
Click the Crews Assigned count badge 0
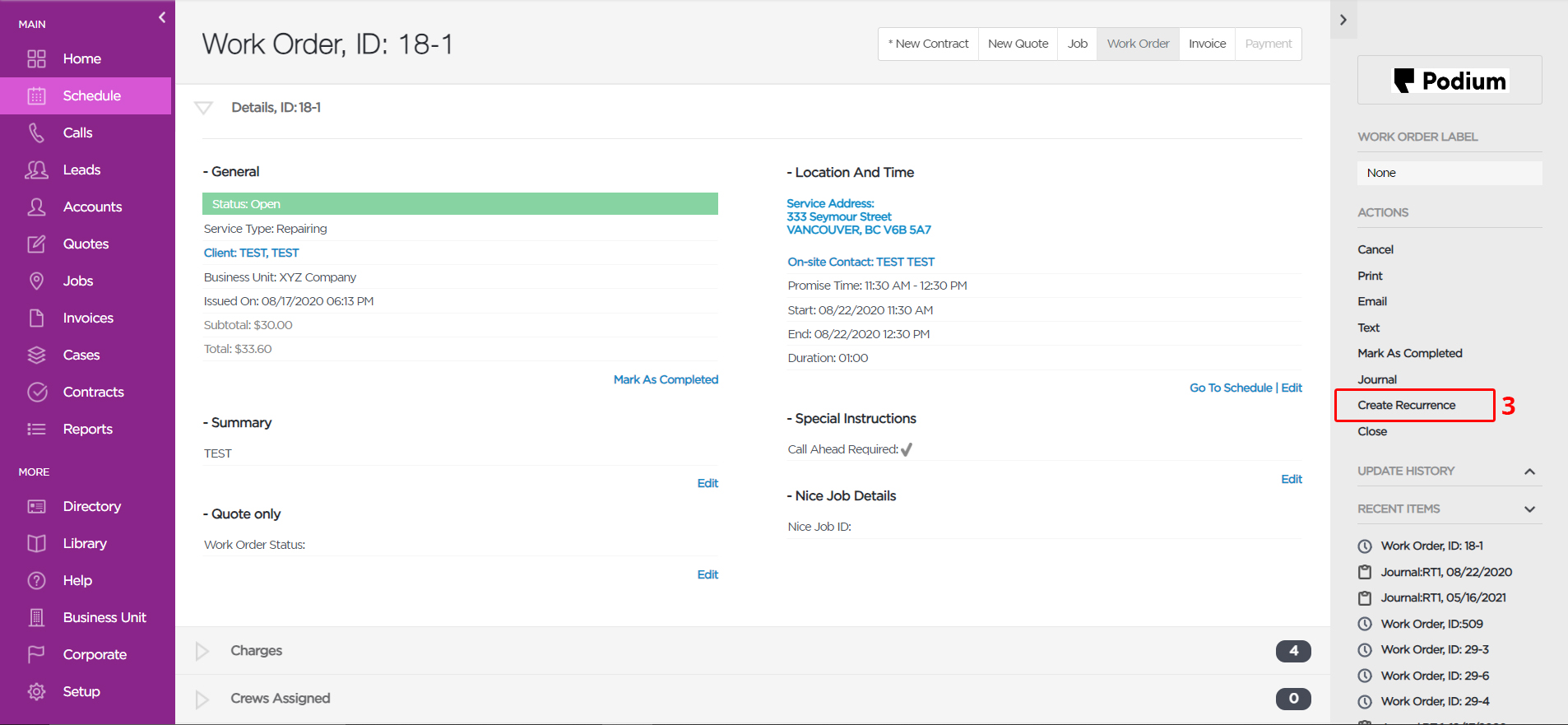(1293, 699)
